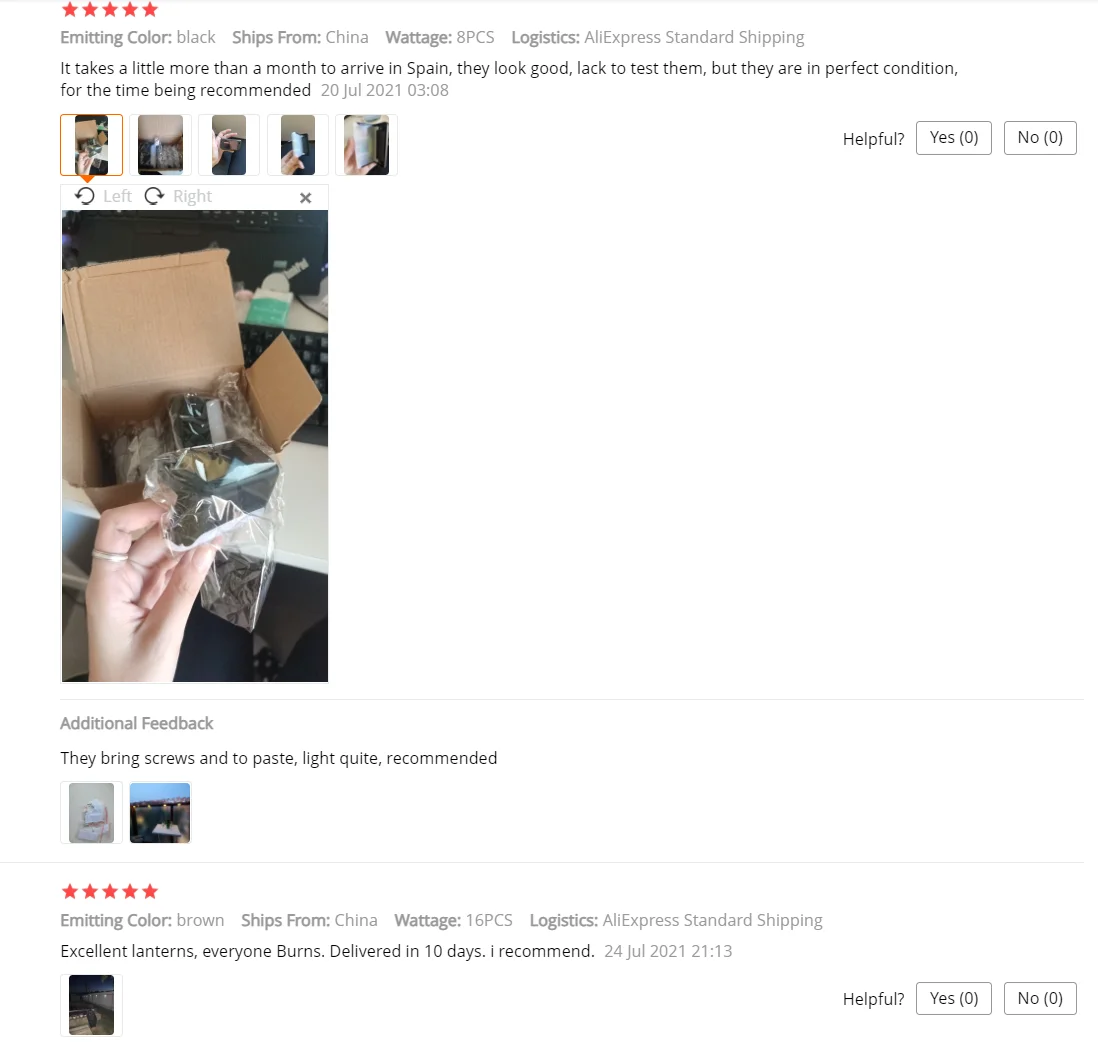Click the star rating above the Spain review

110,10
